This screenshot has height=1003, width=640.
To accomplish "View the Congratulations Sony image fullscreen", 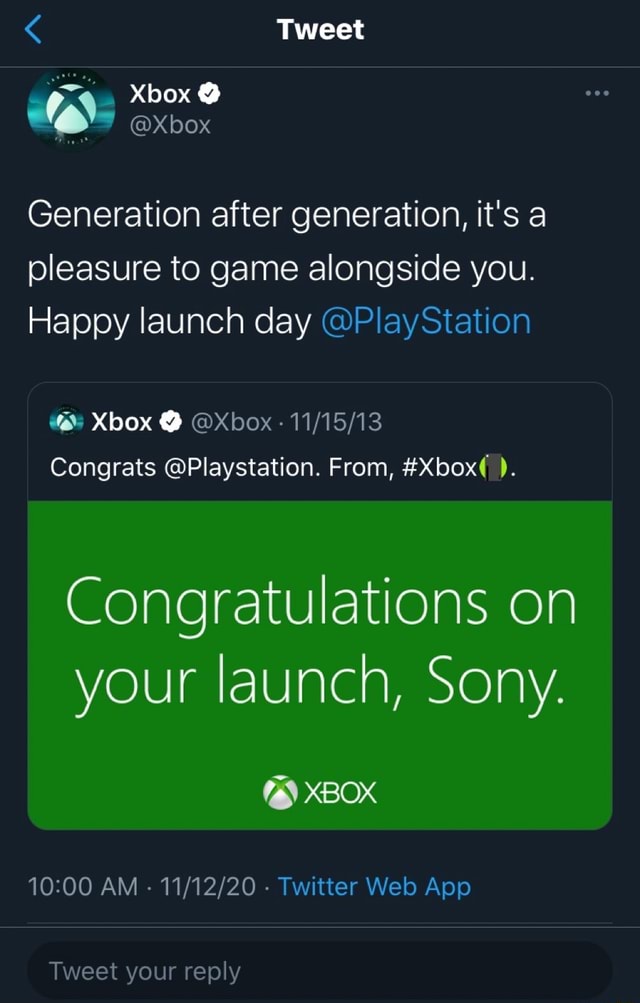I will click(320, 650).
